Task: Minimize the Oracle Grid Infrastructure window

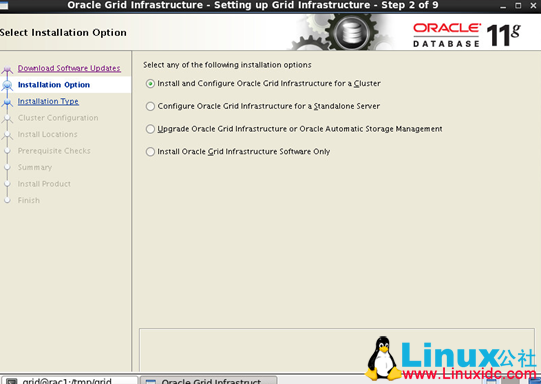Action: click(503, 6)
